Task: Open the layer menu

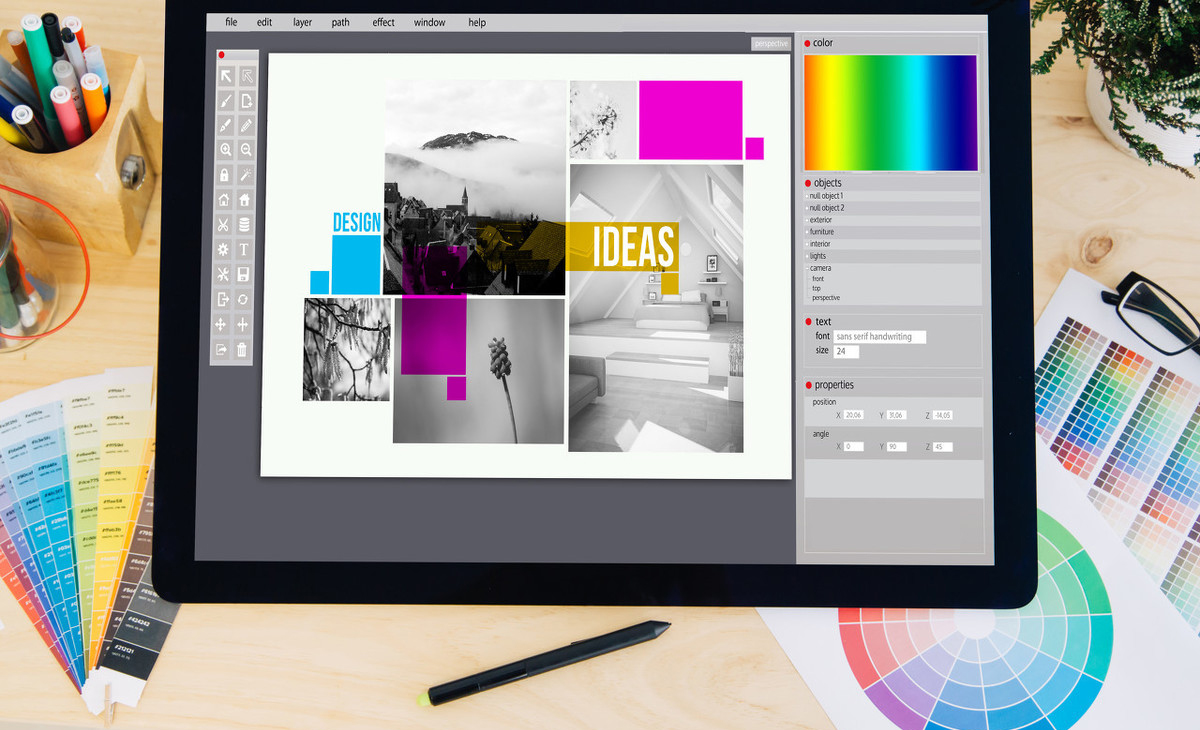Action: click(302, 22)
